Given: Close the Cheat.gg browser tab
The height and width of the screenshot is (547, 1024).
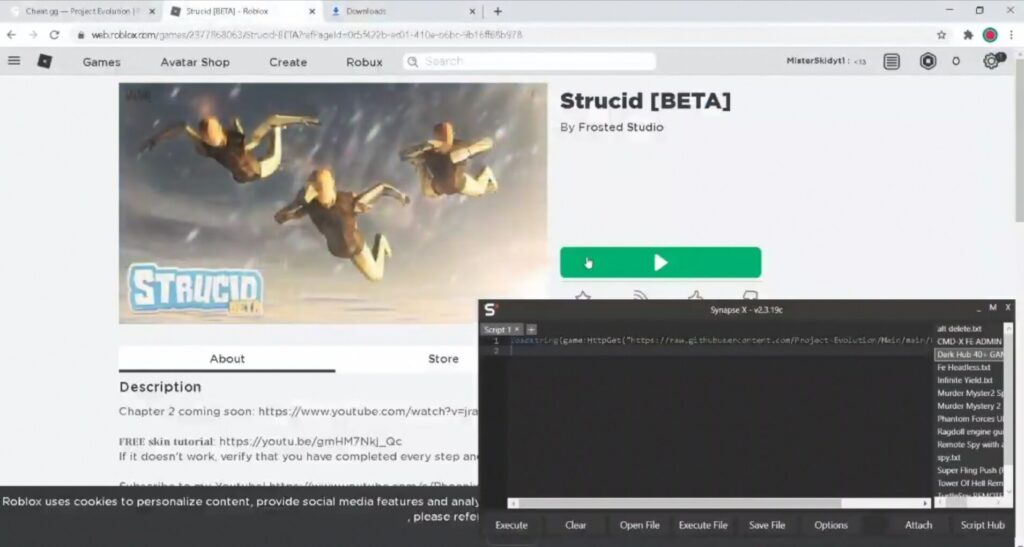Looking at the screenshot, I should [x=152, y=11].
